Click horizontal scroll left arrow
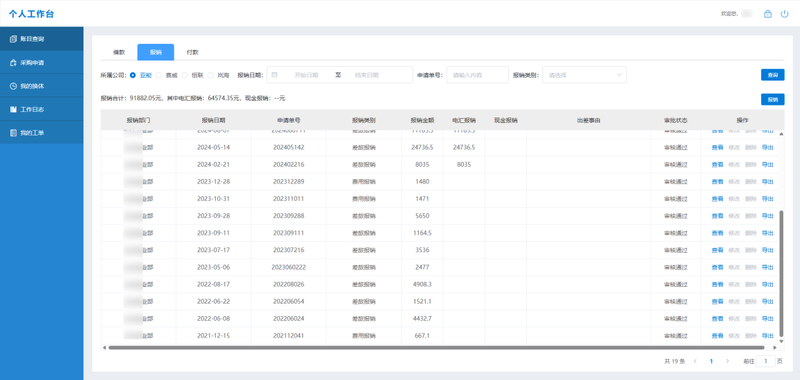Viewport: 800px width, 380px height. (x=105, y=348)
